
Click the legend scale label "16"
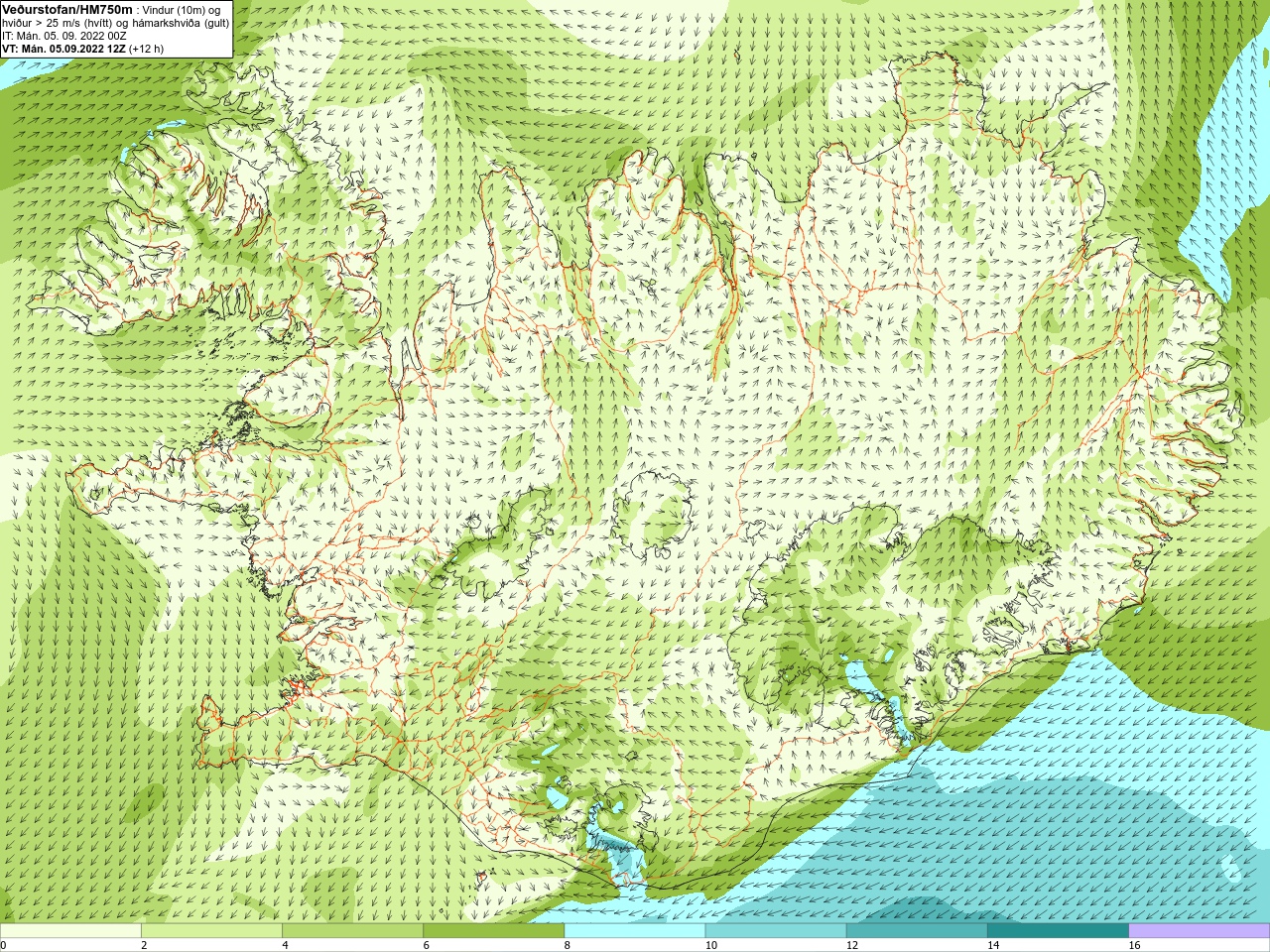click(1135, 945)
